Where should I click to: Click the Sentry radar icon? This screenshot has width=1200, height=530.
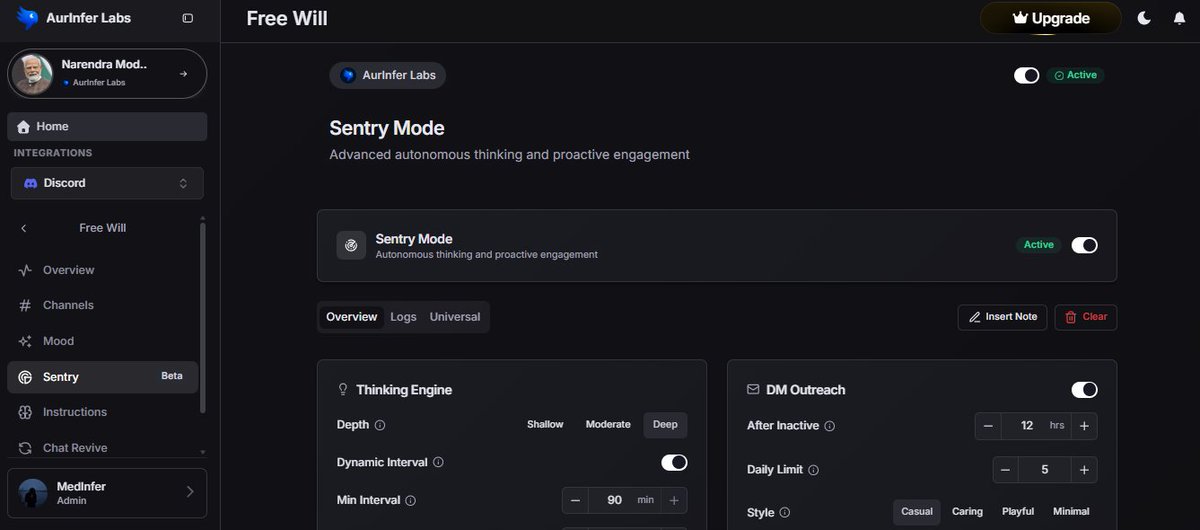pyautogui.click(x=25, y=377)
